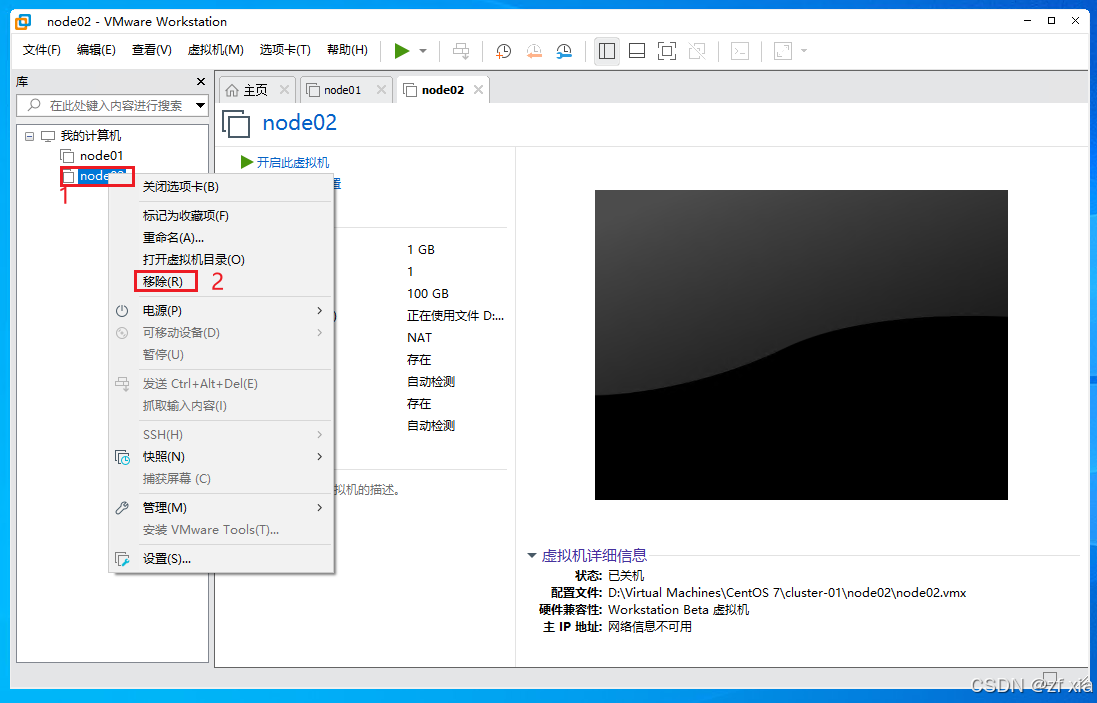Click the NAT network adapter value
Image resolution: width=1097 pixels, height=703 pixels.
(420, 338)
